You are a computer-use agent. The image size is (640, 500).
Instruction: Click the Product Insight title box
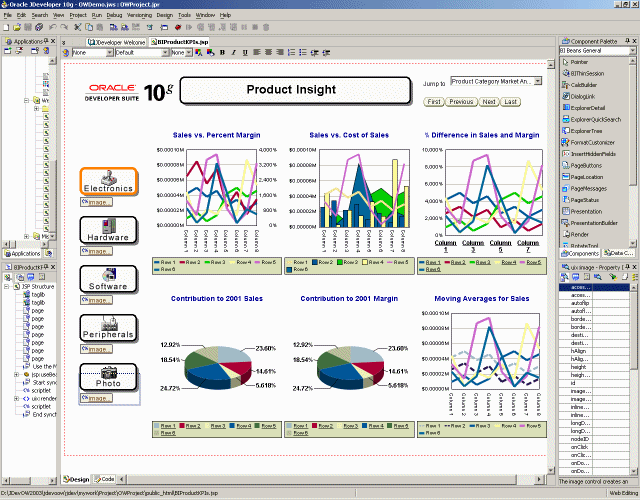296,90
